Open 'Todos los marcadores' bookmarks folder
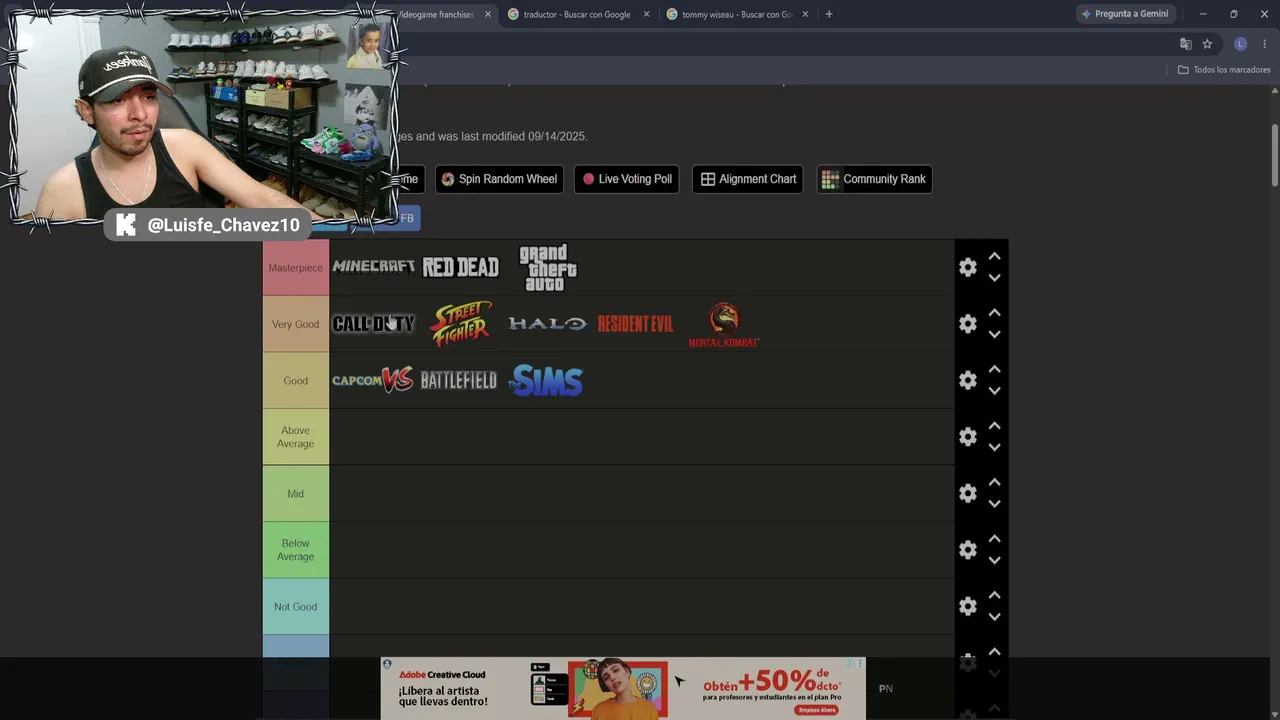The width and height of the screenshot is (1280, 720). click(1224, 70)
